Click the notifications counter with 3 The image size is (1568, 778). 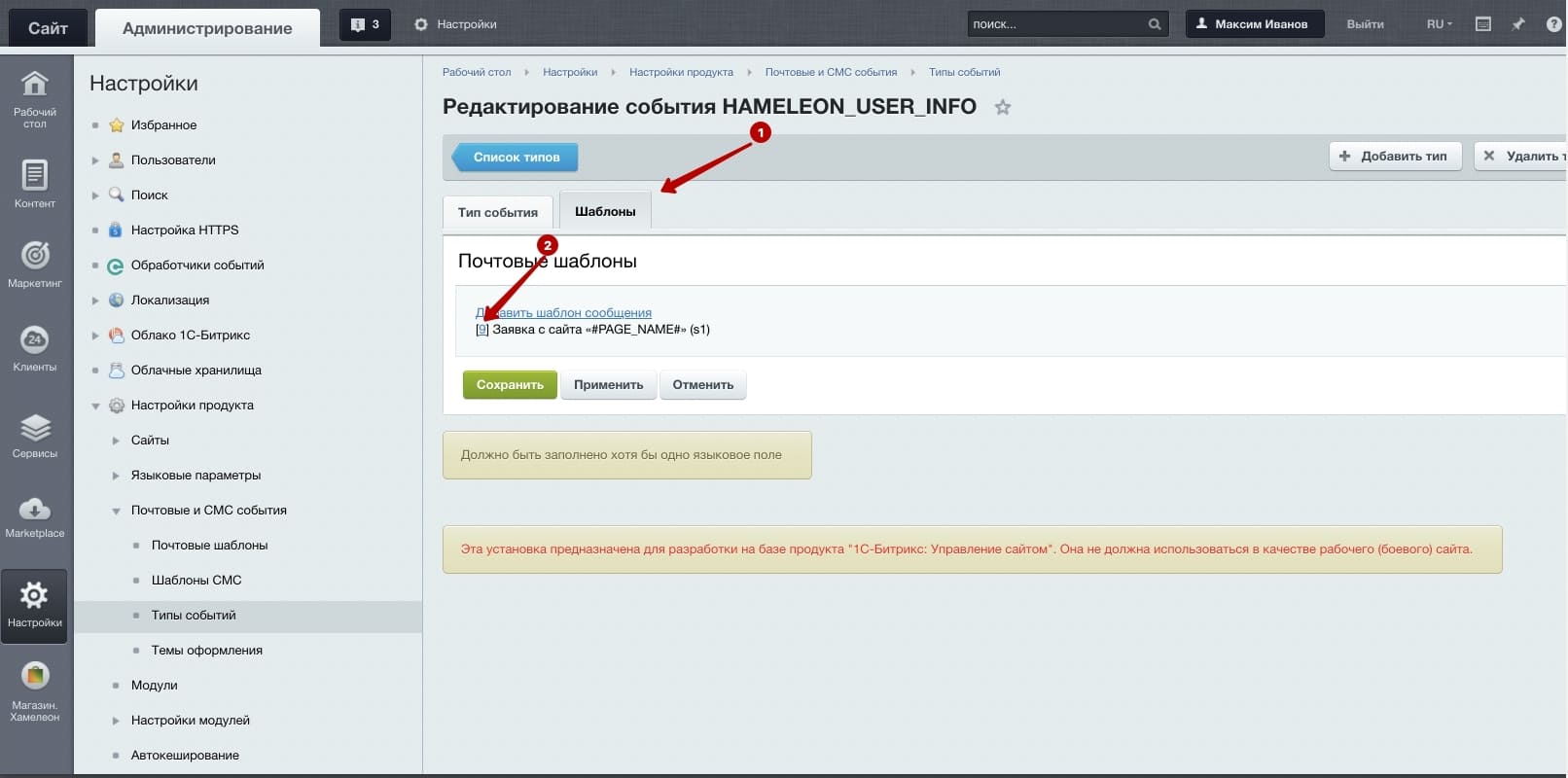[x=365, y=24]
